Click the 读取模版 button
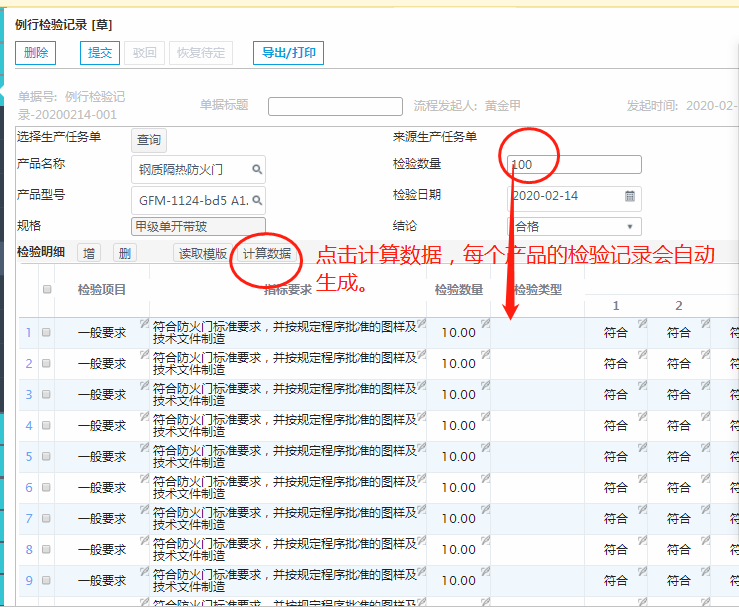This screenshot has width=739, height=610. coord(203,254)
